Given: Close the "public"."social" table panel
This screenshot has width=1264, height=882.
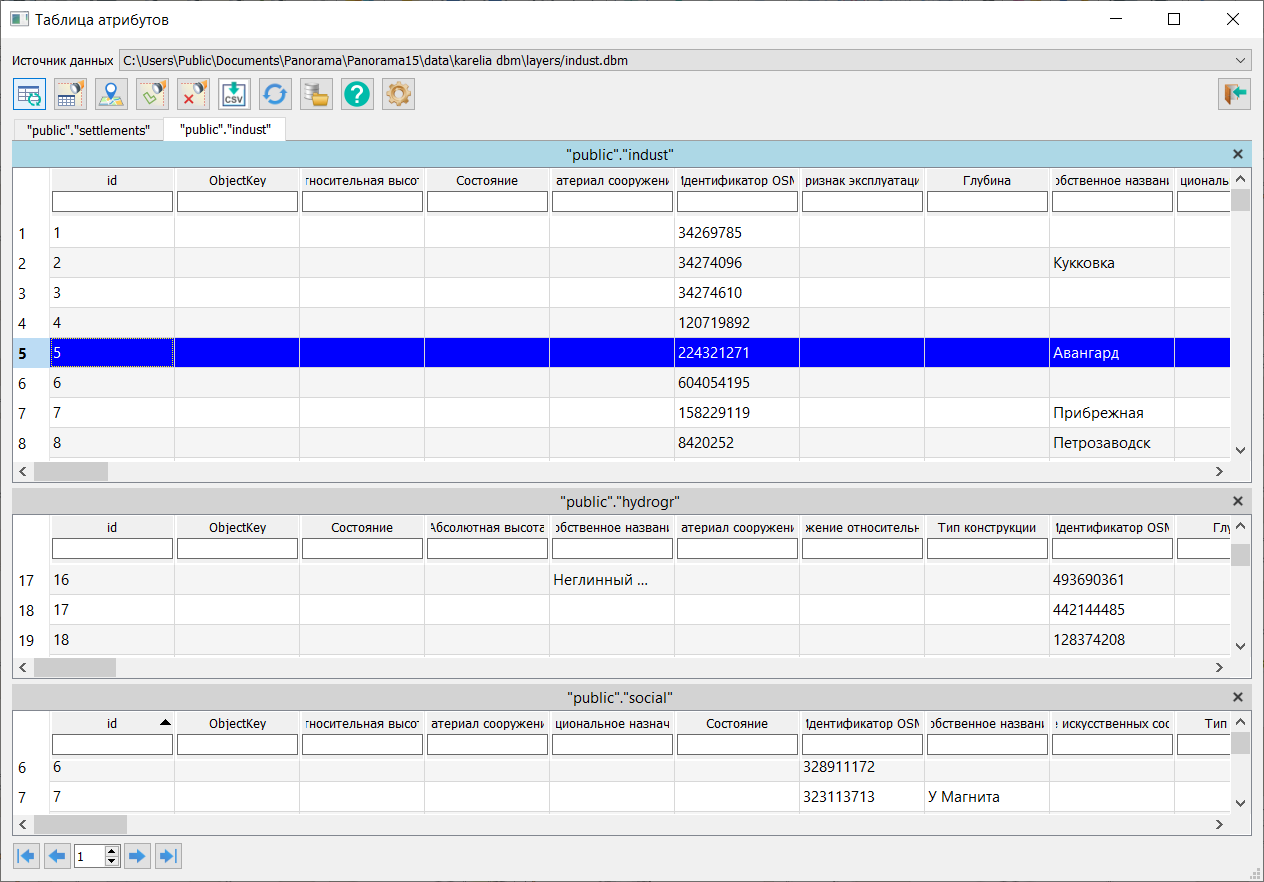Looking at the screenshot, I should point(1238,697).
